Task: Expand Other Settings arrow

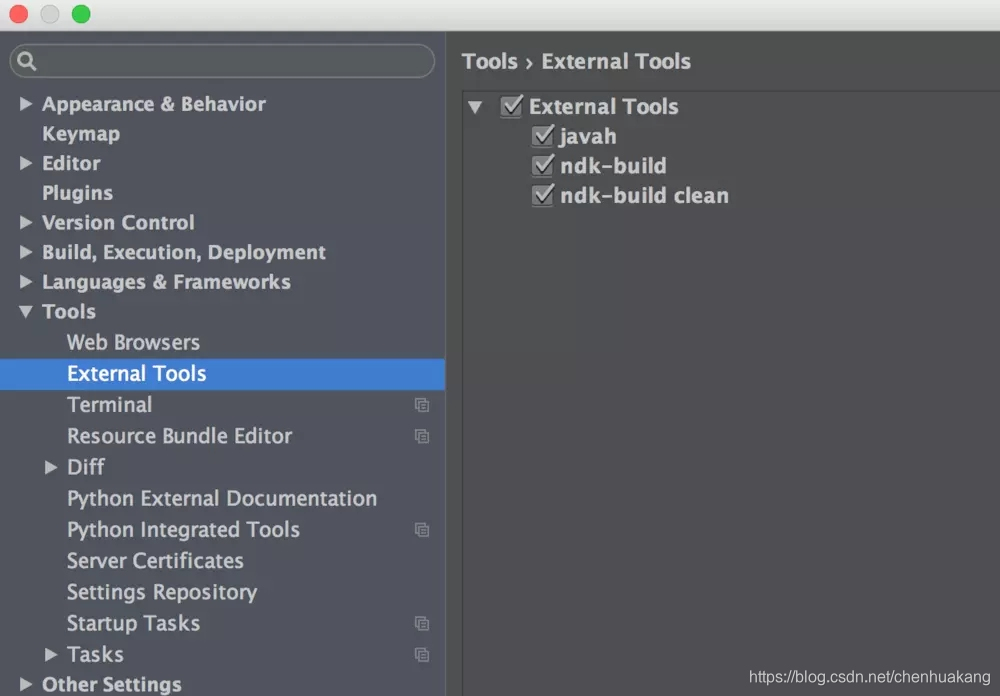Action: [26, 684]
